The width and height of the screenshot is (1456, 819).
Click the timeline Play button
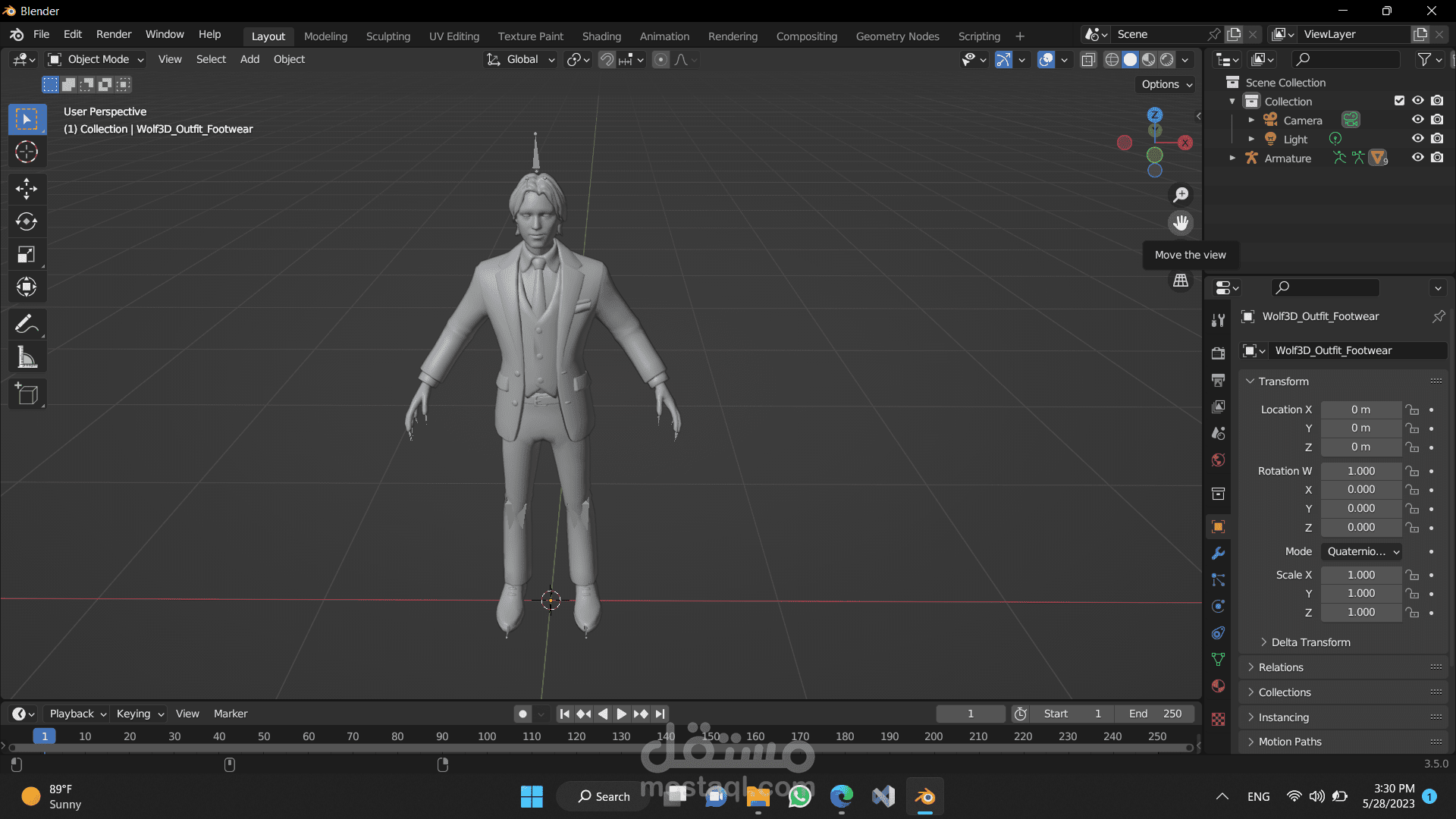point(621,714)
